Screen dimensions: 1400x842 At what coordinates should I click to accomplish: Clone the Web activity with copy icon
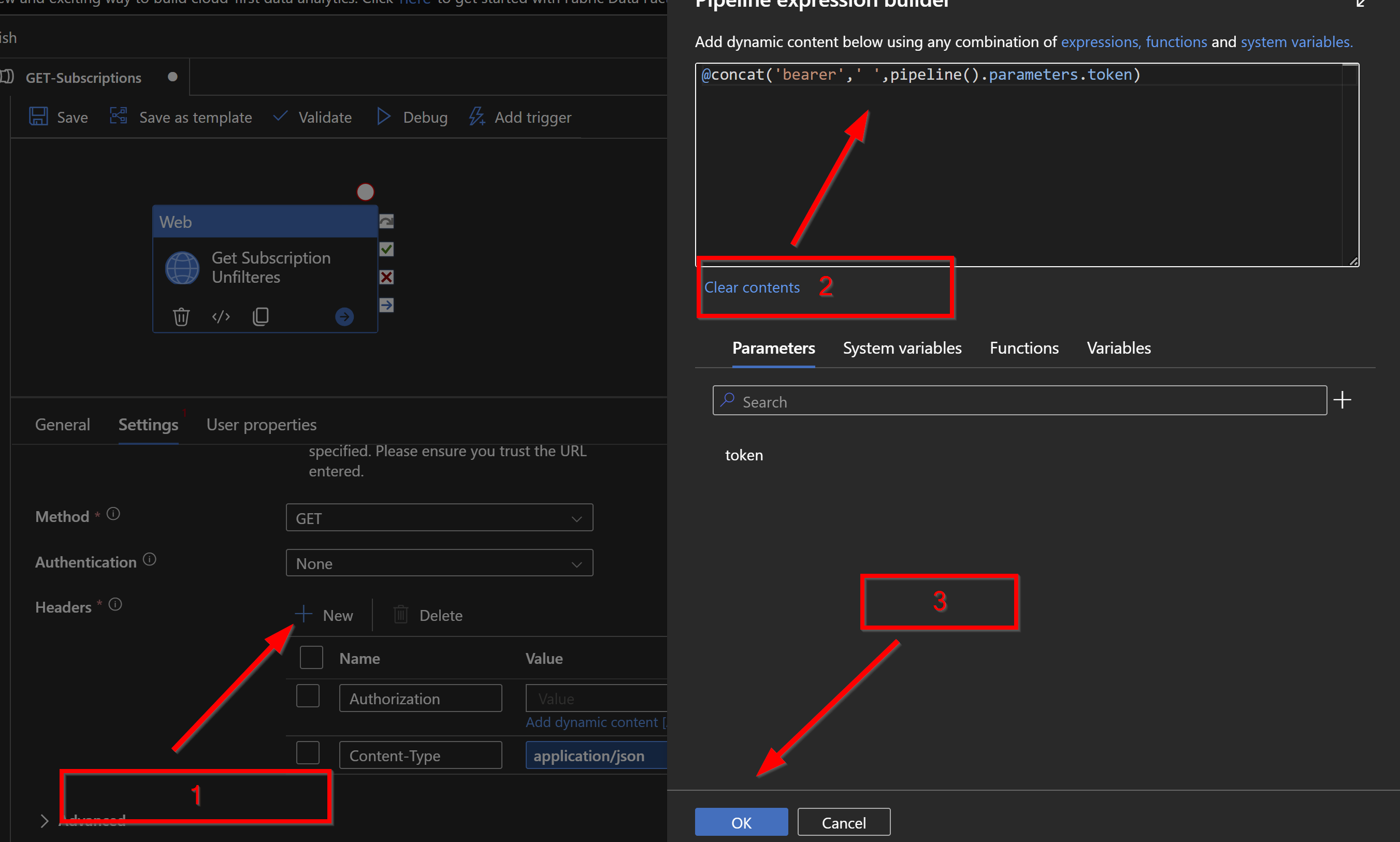pos(261,316)
